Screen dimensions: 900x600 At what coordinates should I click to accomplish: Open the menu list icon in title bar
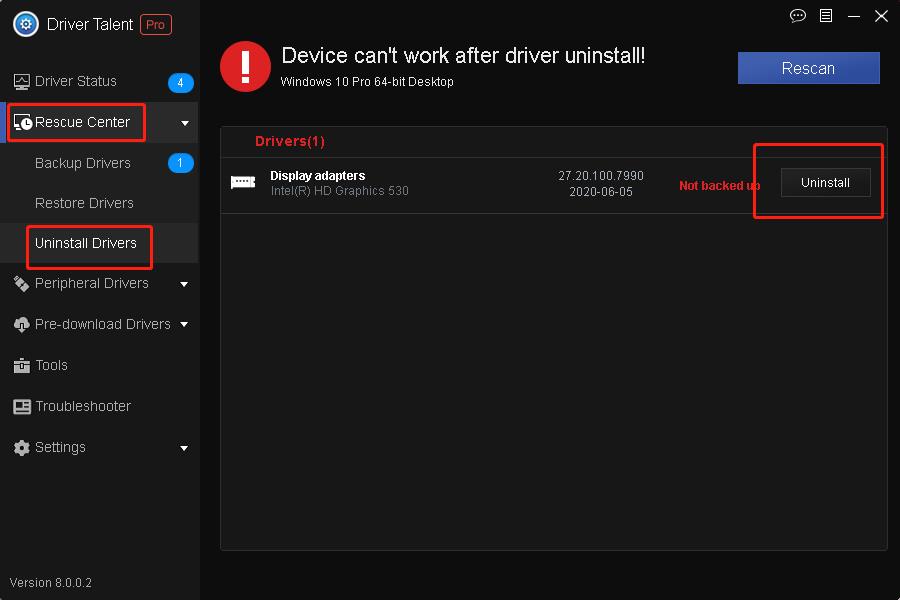pos(825,16)
